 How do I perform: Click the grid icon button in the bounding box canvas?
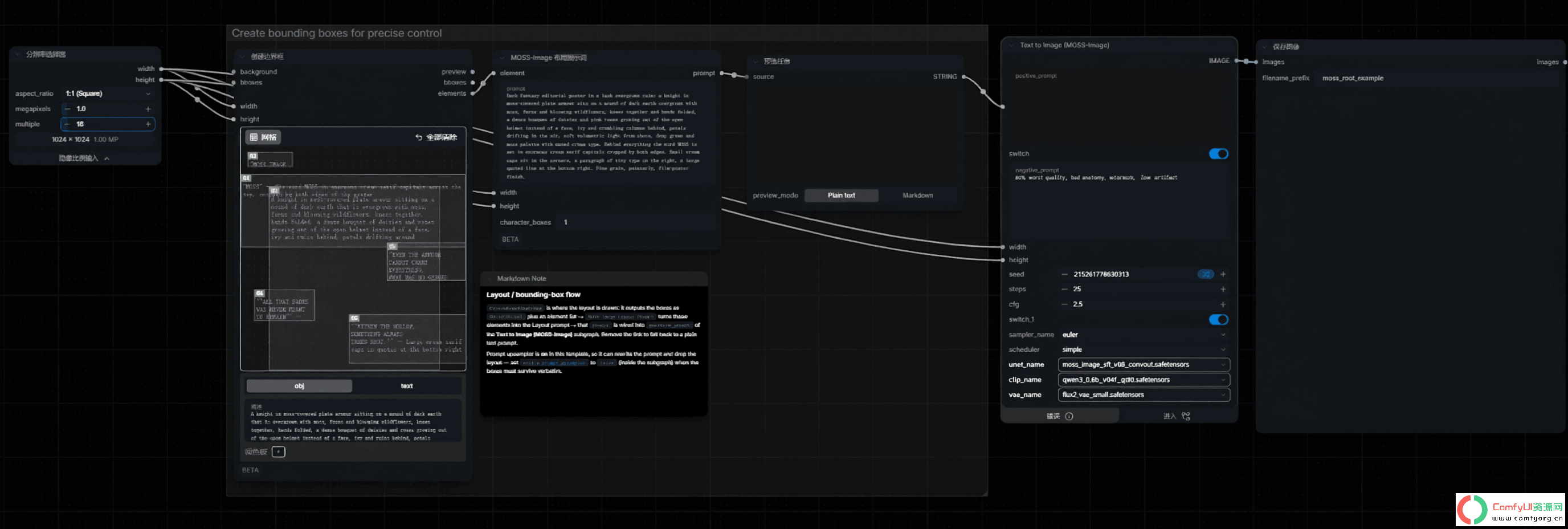coord(263,137)
